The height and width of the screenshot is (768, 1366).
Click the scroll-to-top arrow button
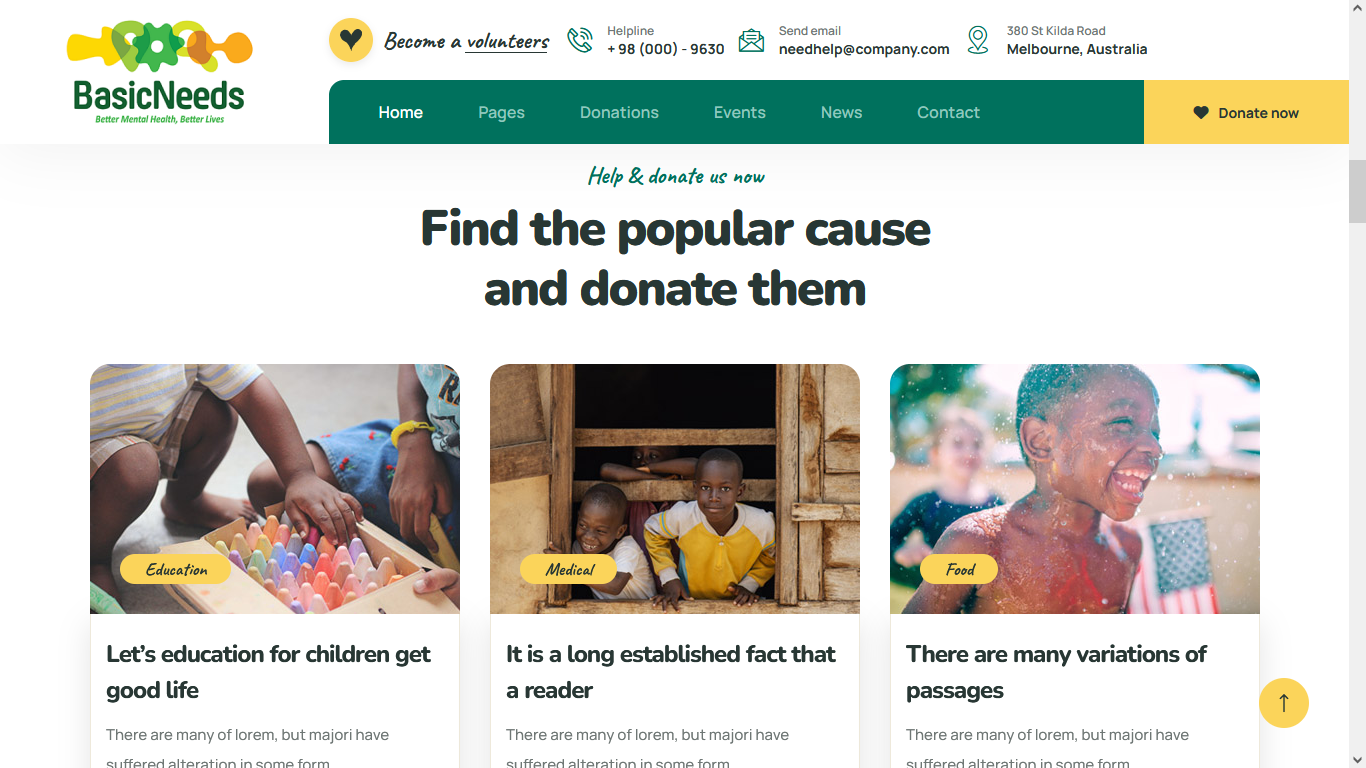[x=1284, y=703]
